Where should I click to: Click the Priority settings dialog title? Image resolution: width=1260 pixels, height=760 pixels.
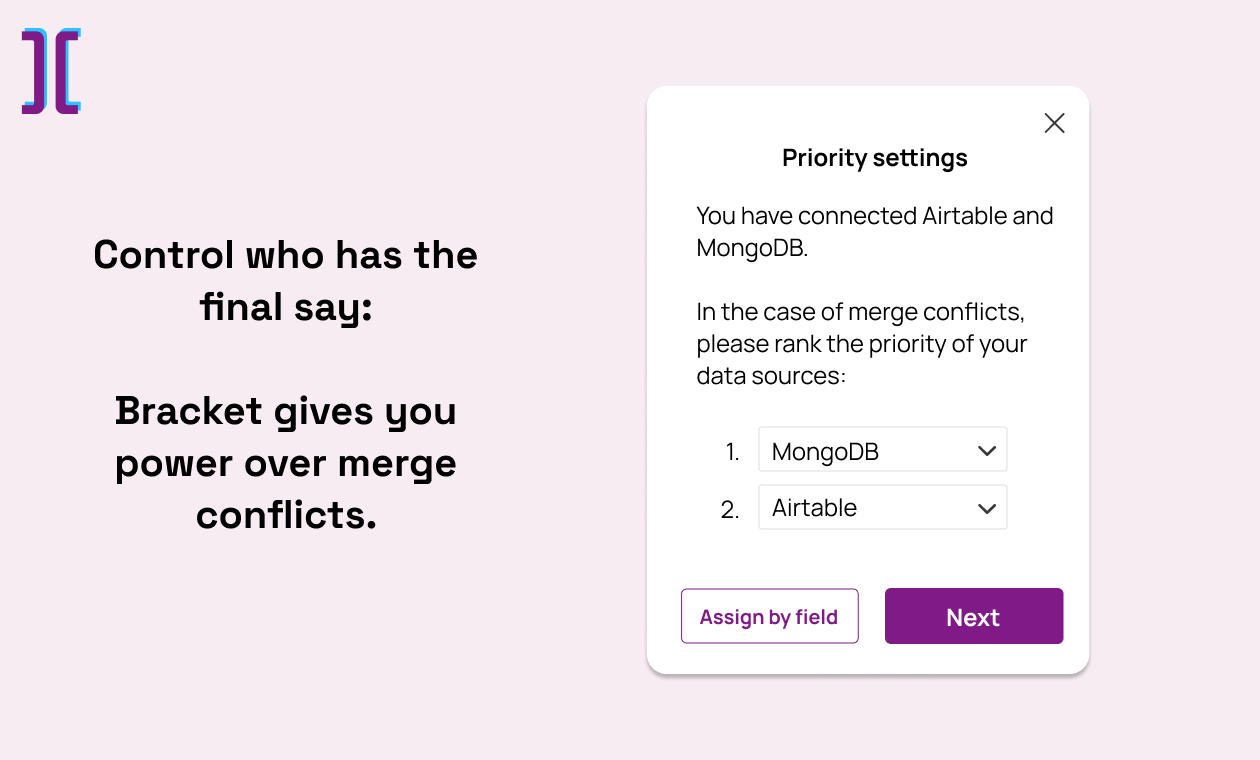click(x=874, y=158)
